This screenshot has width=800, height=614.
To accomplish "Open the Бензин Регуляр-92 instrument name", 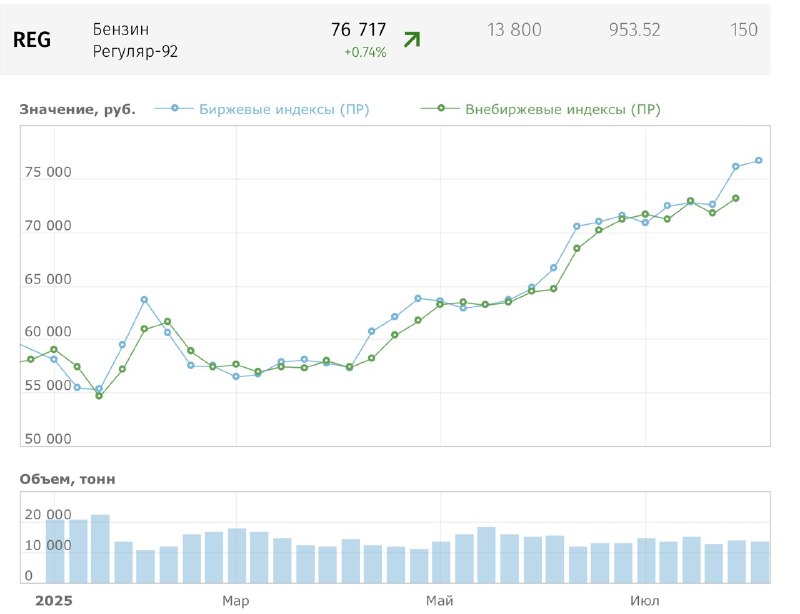I will 135,40.
